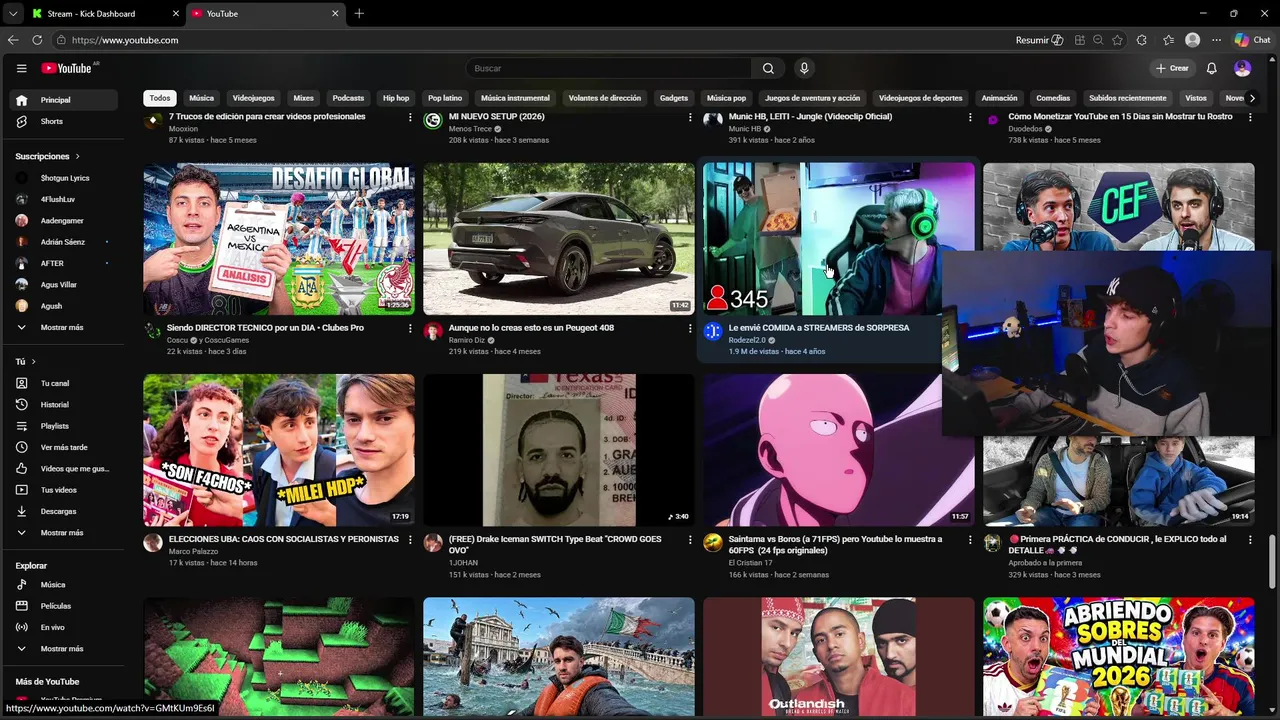
Task: Select the Hip hop filter chip
Action: point(396,98)
